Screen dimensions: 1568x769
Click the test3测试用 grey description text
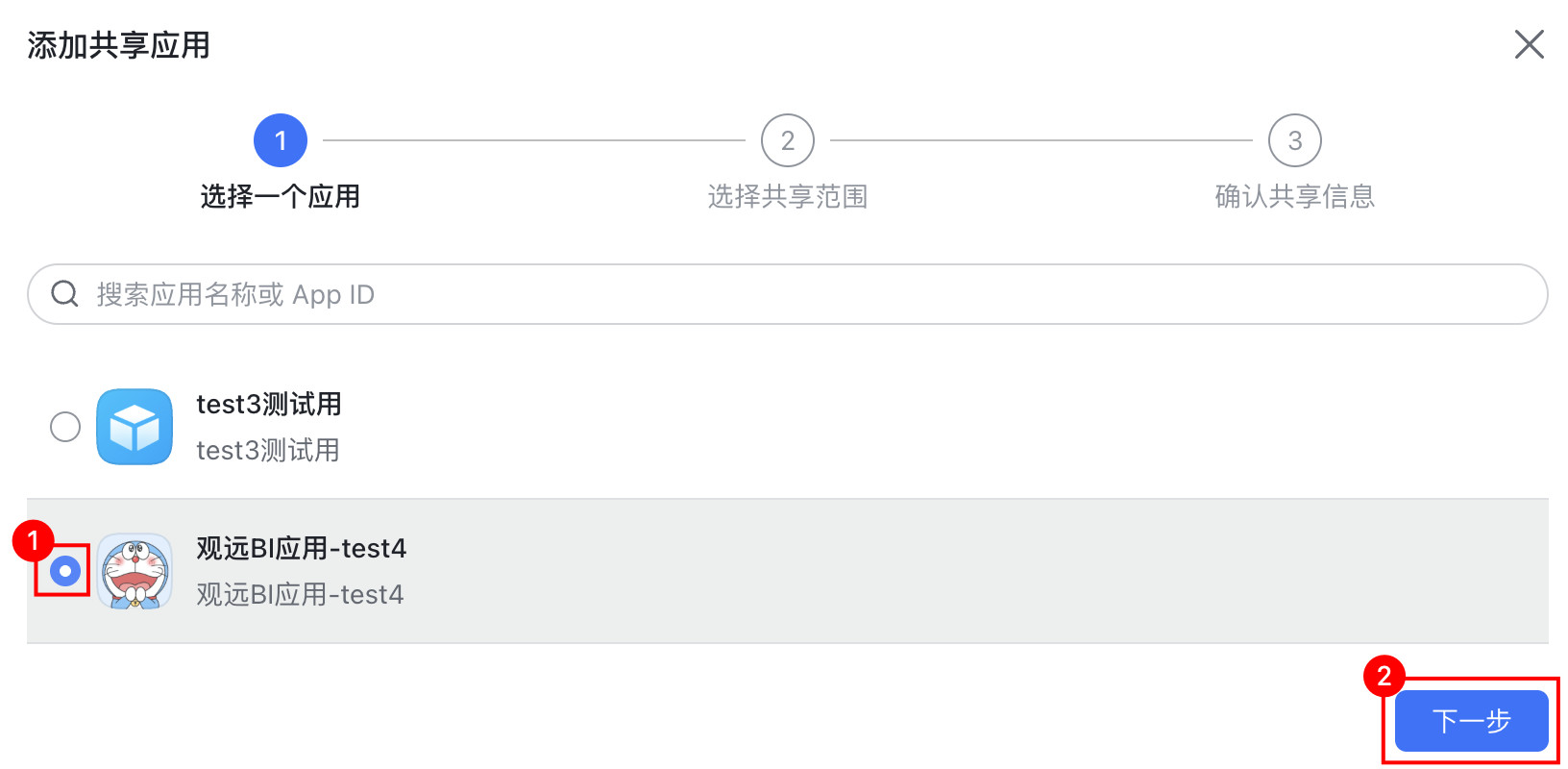pyautogui.click(x=268, y=450)
